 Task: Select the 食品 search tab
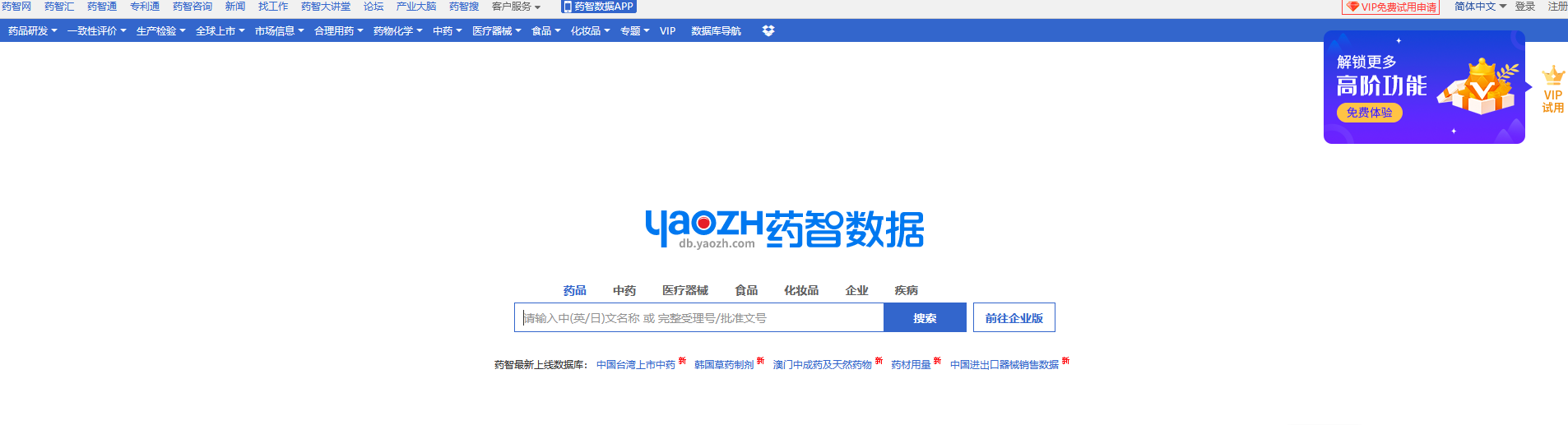click(746, 290)
